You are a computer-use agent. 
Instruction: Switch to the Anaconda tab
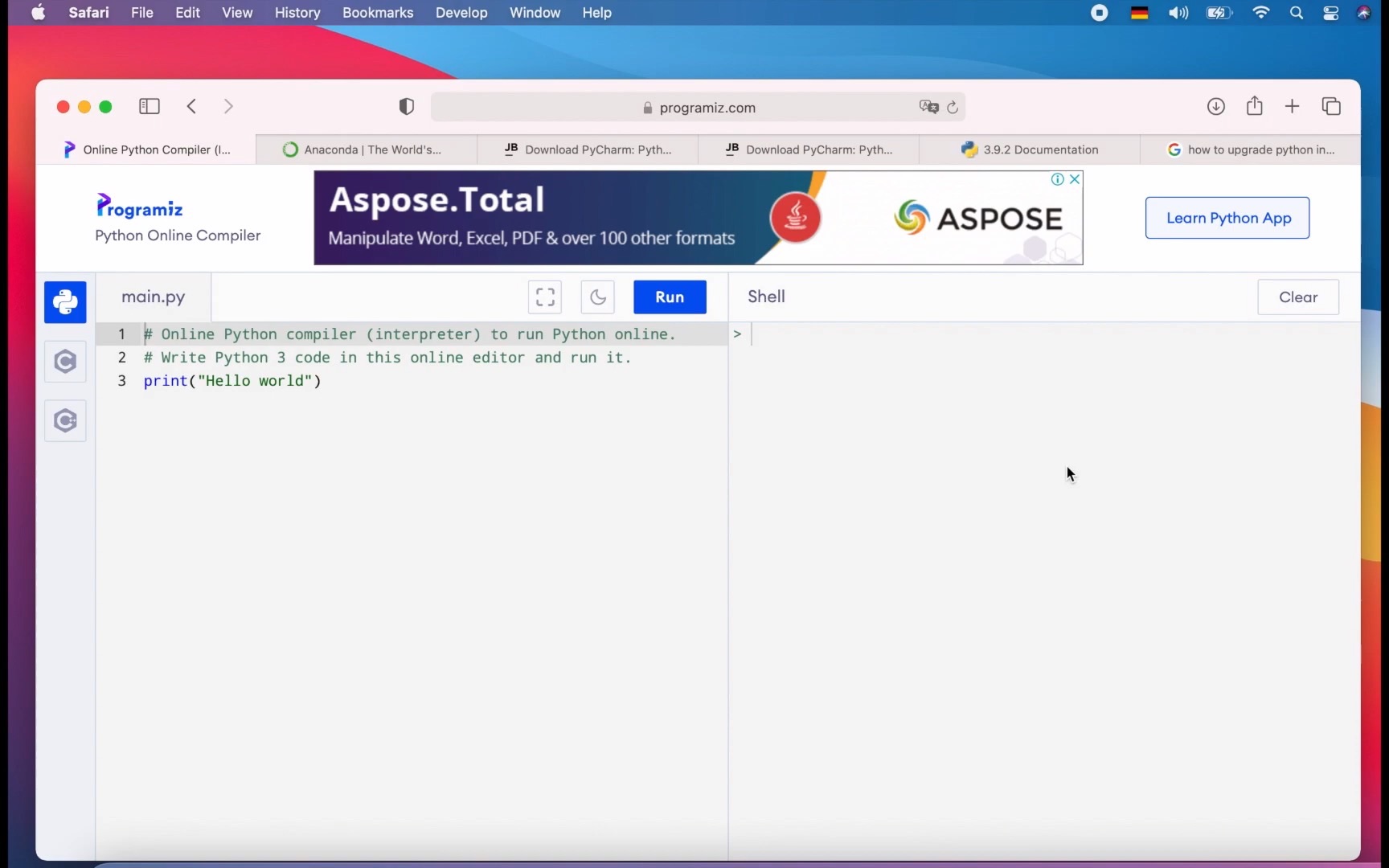tap(367, 149)
